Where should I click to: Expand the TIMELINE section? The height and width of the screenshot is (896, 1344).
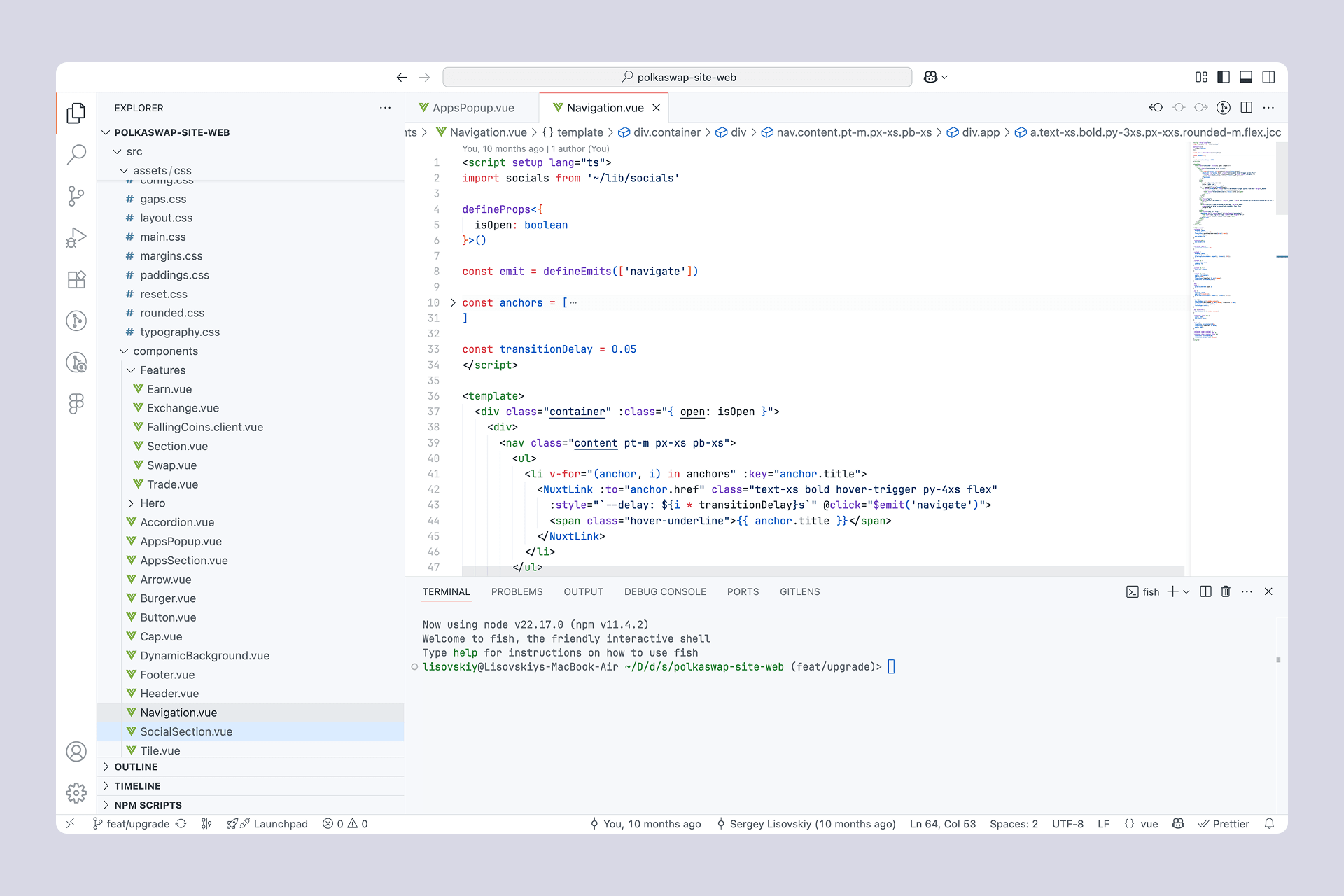[251, 786]
